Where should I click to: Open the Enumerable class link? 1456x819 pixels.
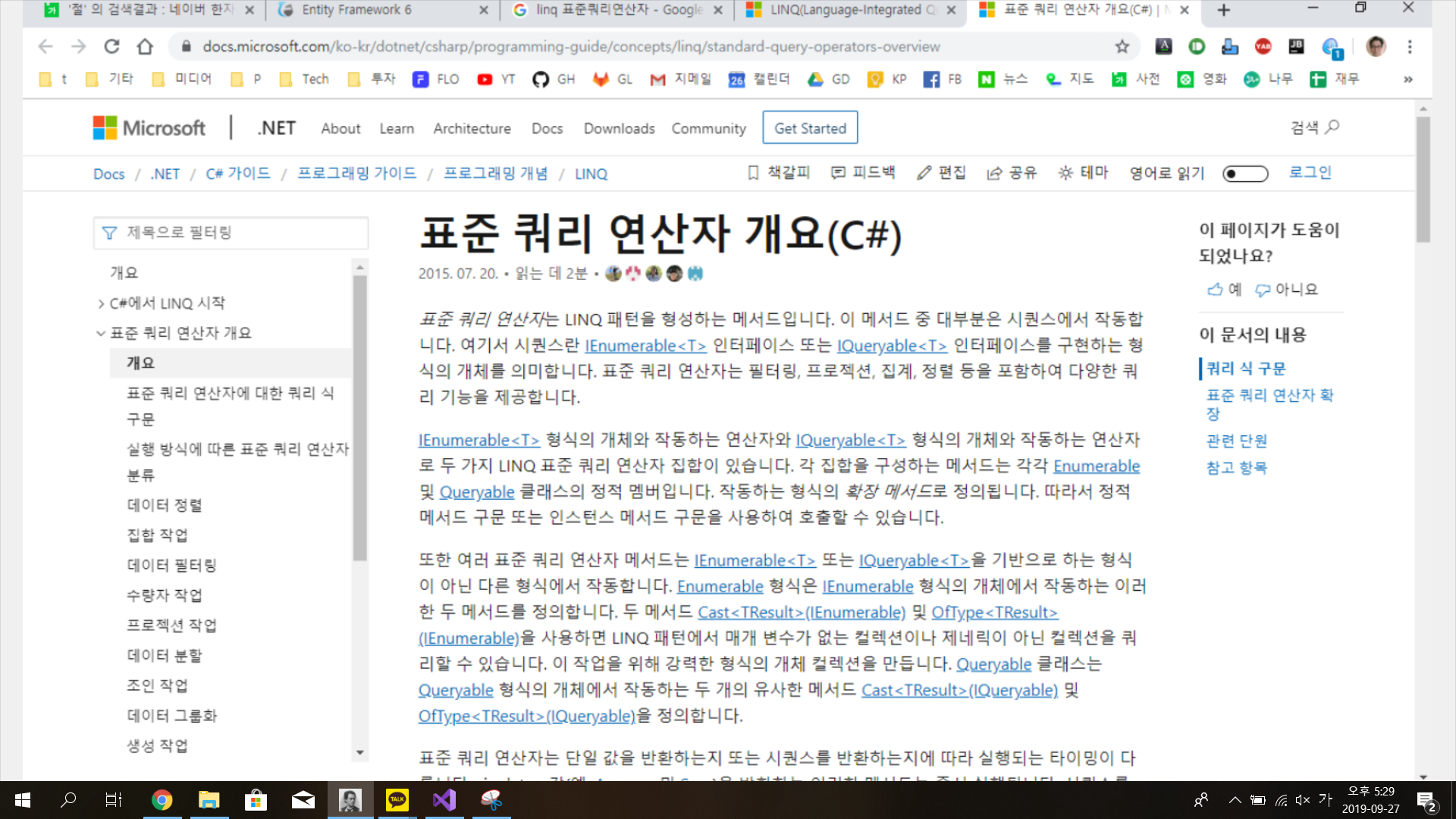[x=1096, y=466]
